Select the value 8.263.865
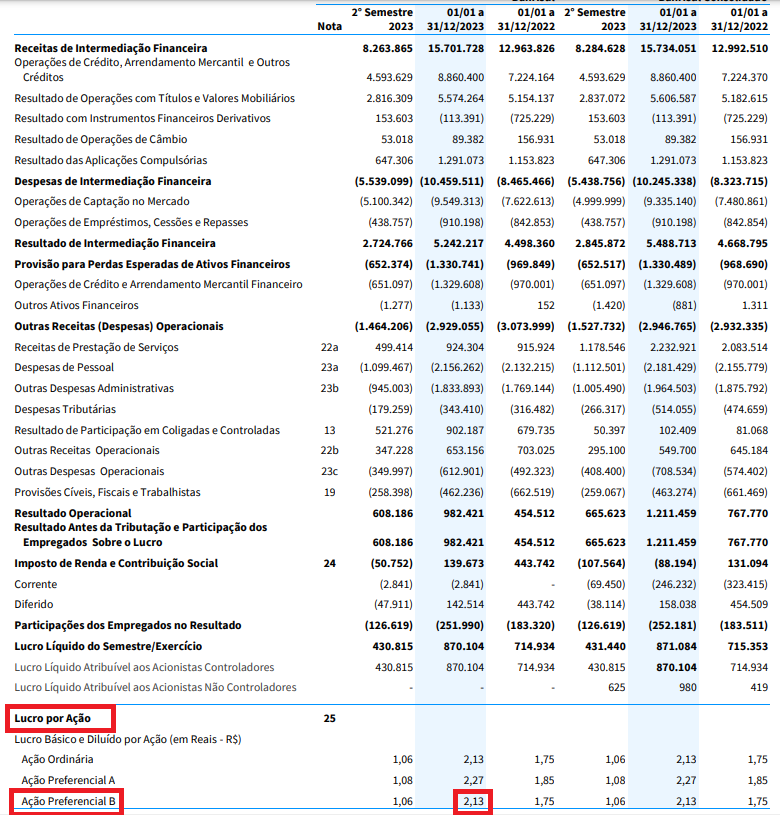 387,48
